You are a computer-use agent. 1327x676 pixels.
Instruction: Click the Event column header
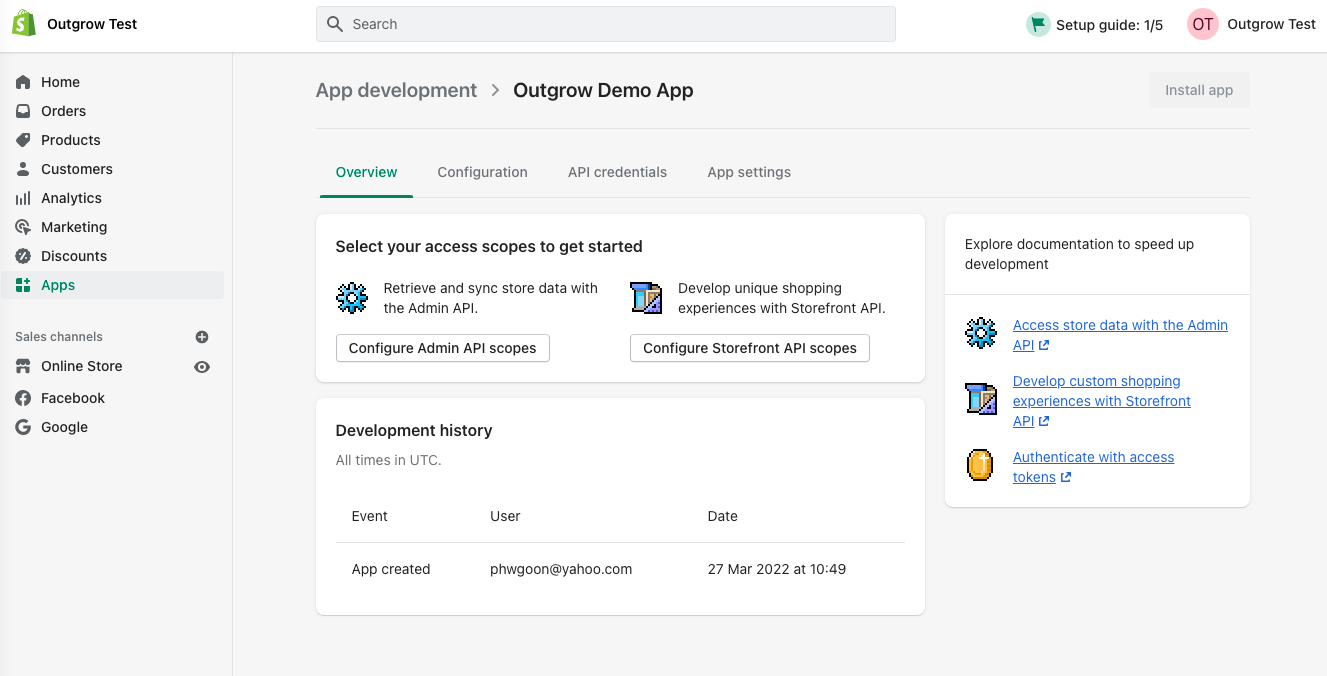coord(369,516)
